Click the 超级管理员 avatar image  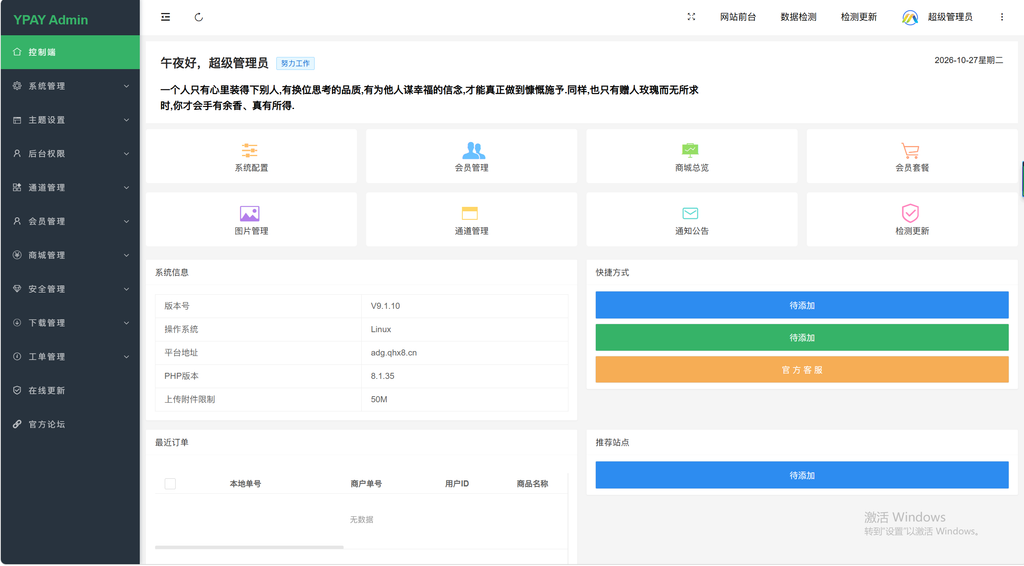[910, 18]
